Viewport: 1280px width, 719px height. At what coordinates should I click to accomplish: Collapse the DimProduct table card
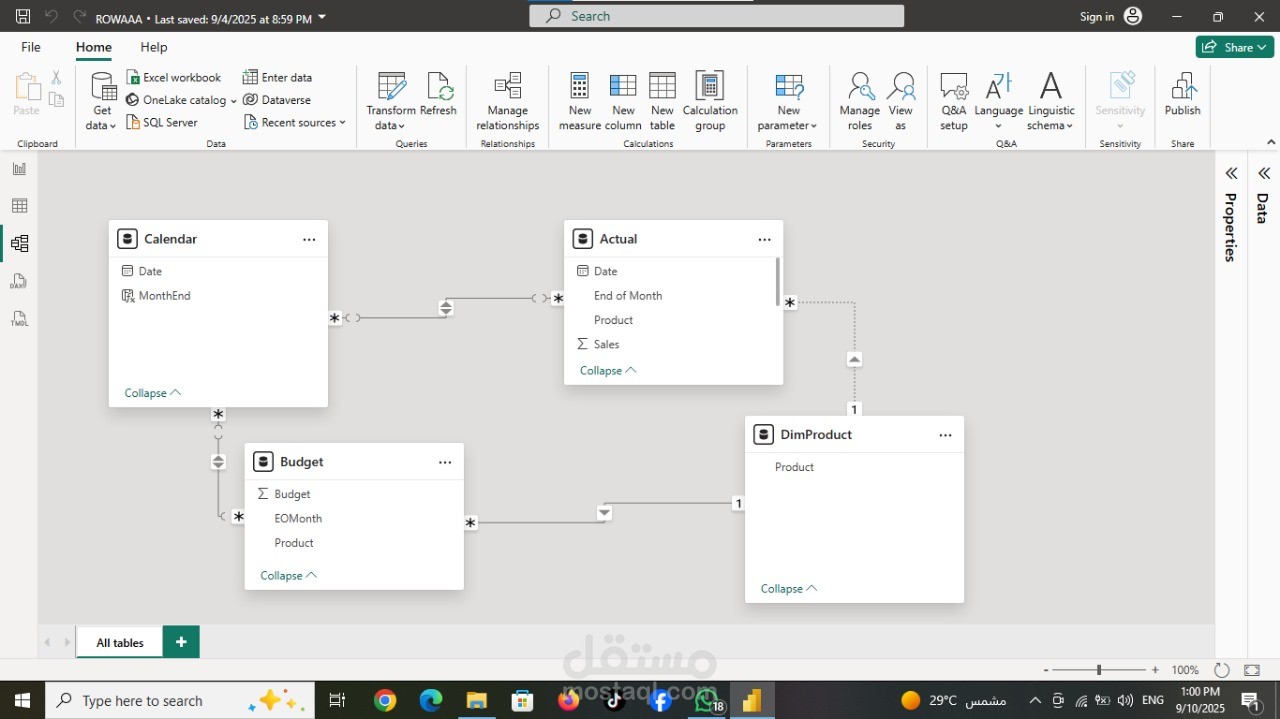click(x=788, y=589)
